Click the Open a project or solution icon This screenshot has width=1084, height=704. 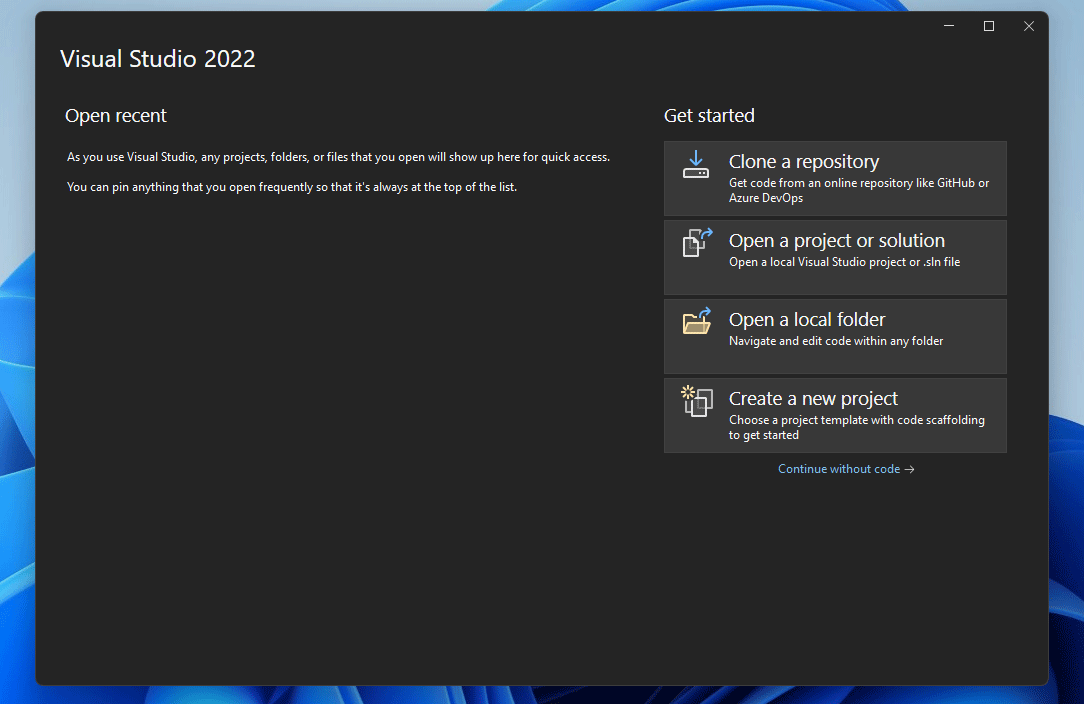(697, 243)
